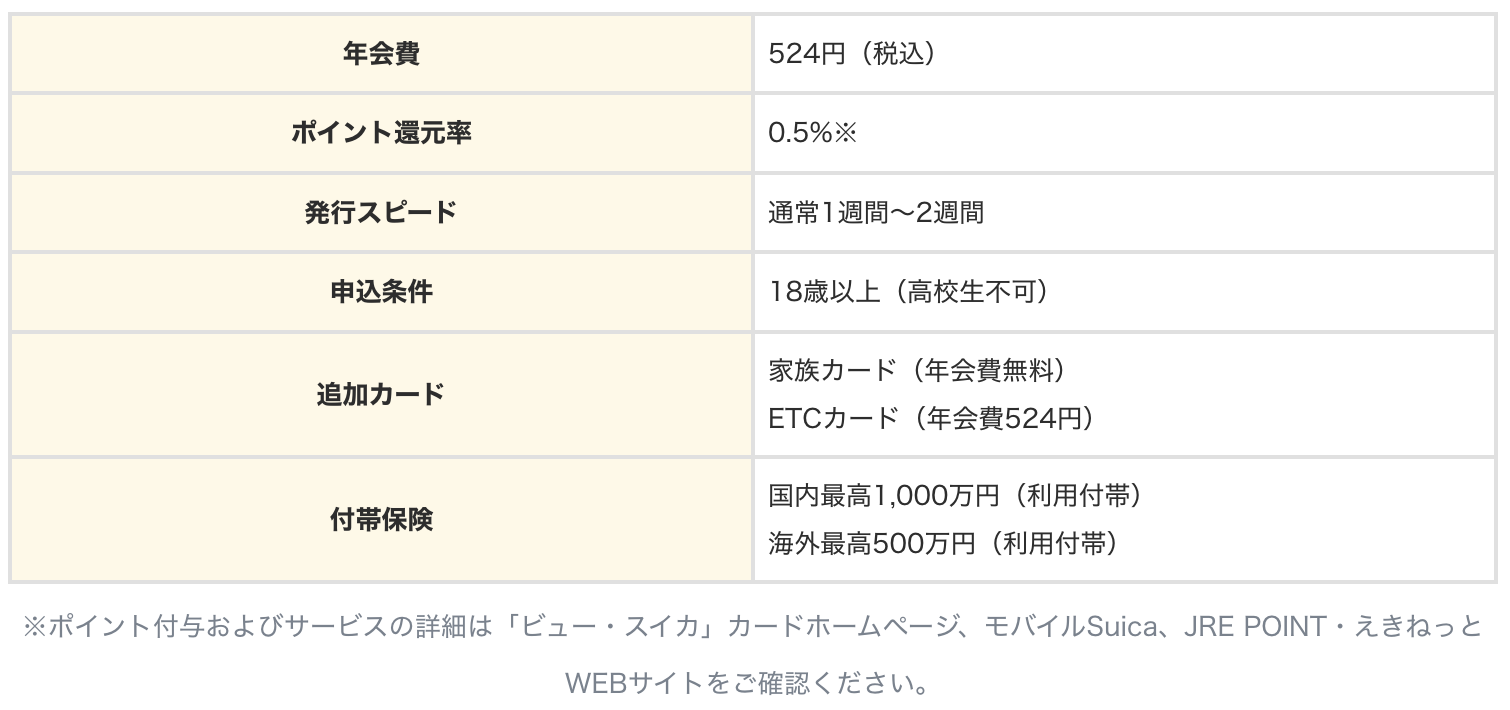Viewport: 1510px width, 710px height.
Task: Click the 追加カード header cell
Action: pyautogui.click(x=381, y=394)
